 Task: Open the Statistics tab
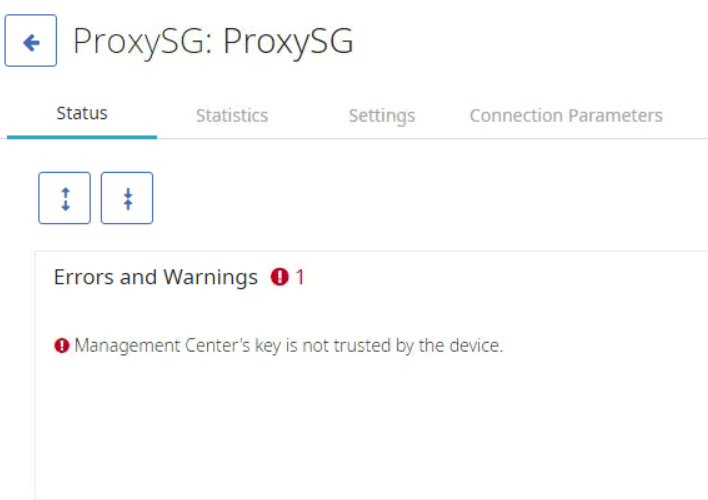tap(232, 116)
